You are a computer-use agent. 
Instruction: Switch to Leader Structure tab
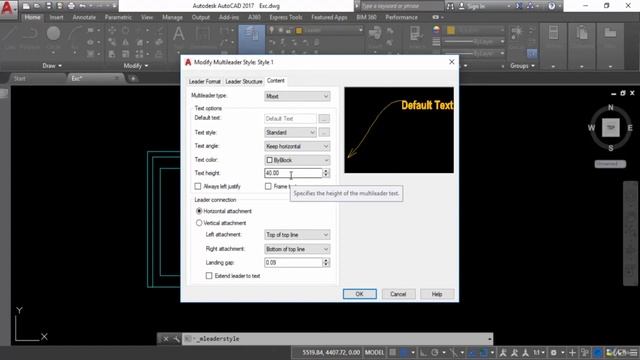click(244, 82)
